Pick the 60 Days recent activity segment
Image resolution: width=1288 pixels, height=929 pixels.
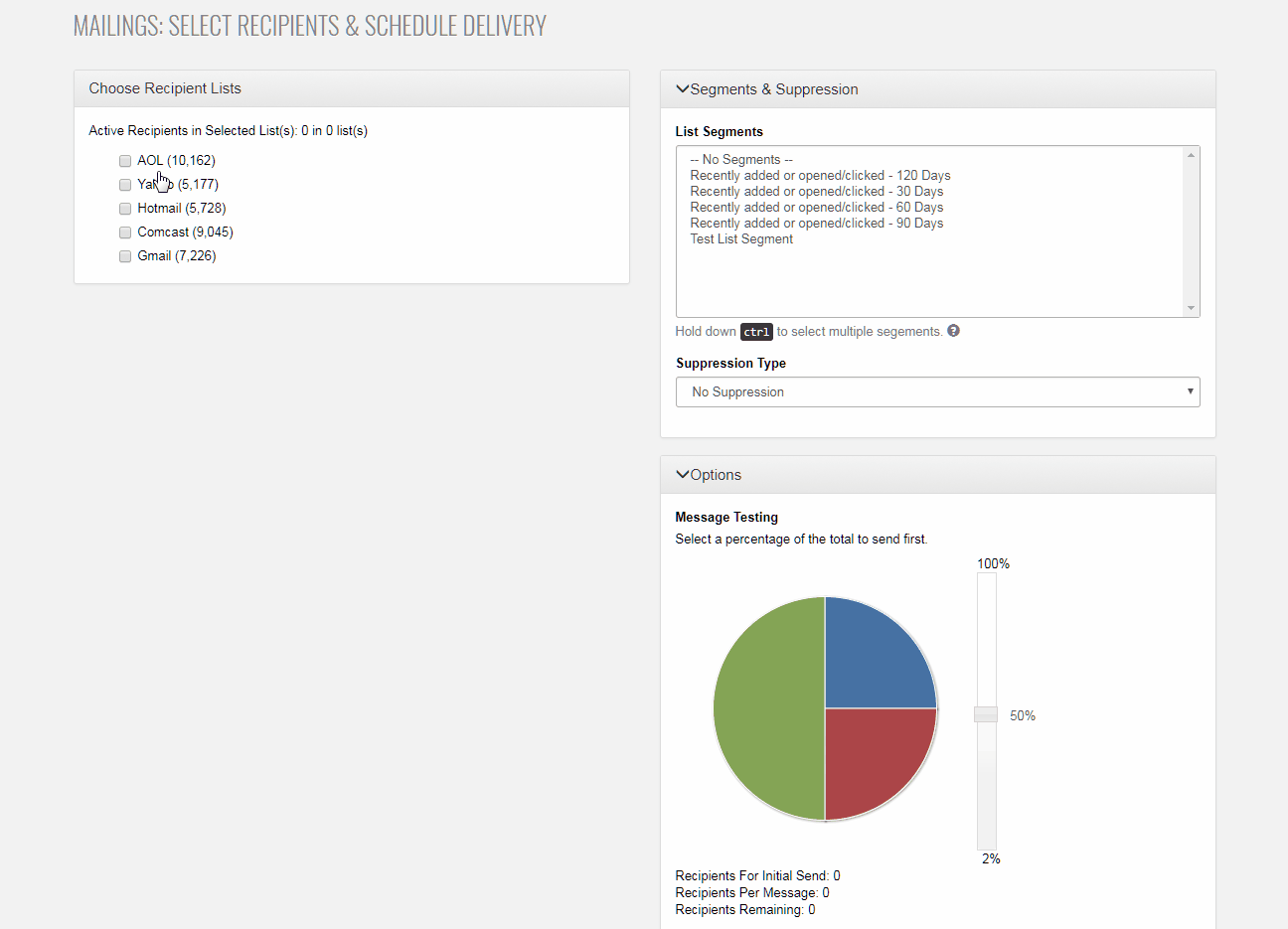tap(816, 207)
